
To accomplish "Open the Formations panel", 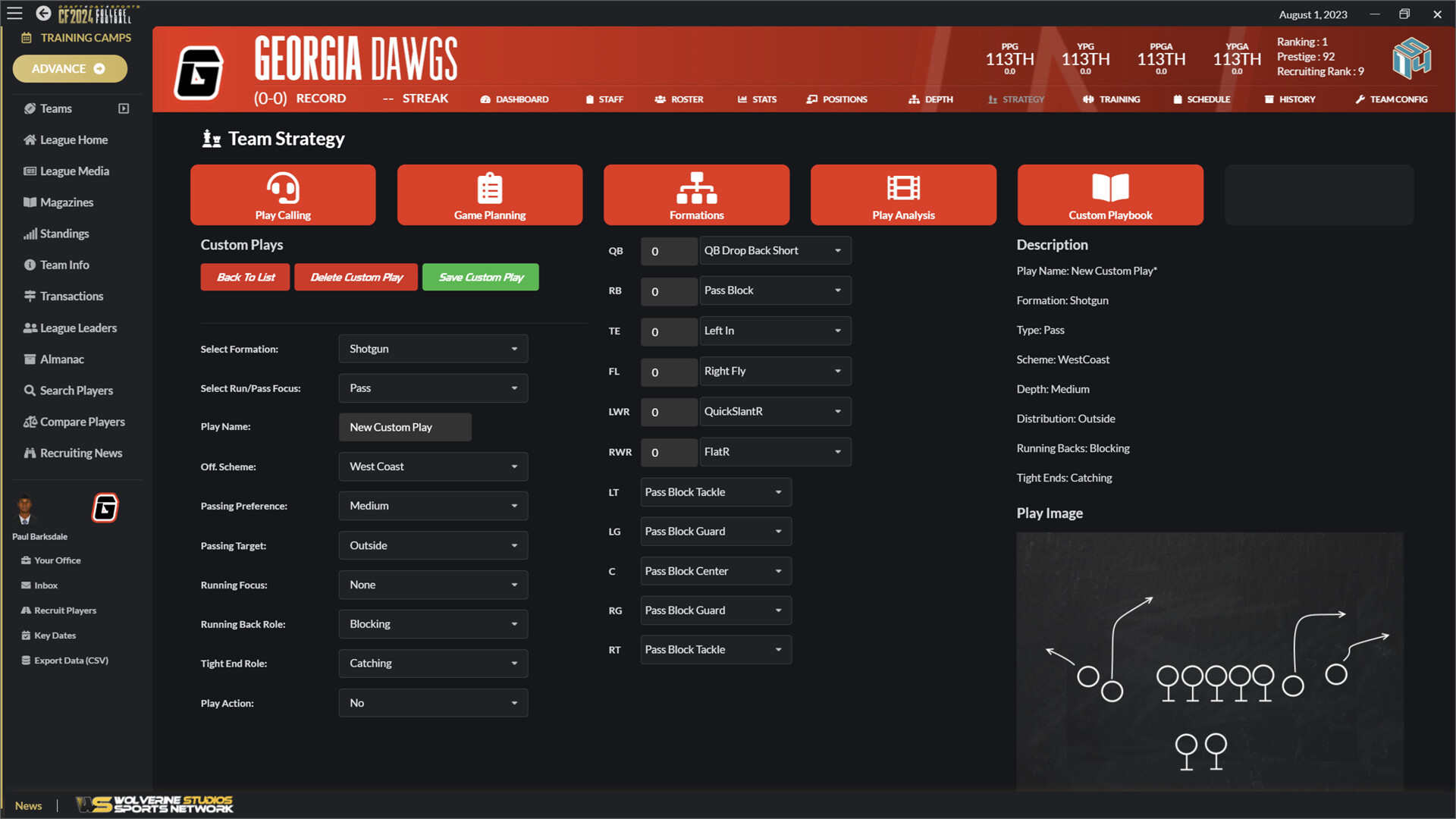I will (696, 195).
